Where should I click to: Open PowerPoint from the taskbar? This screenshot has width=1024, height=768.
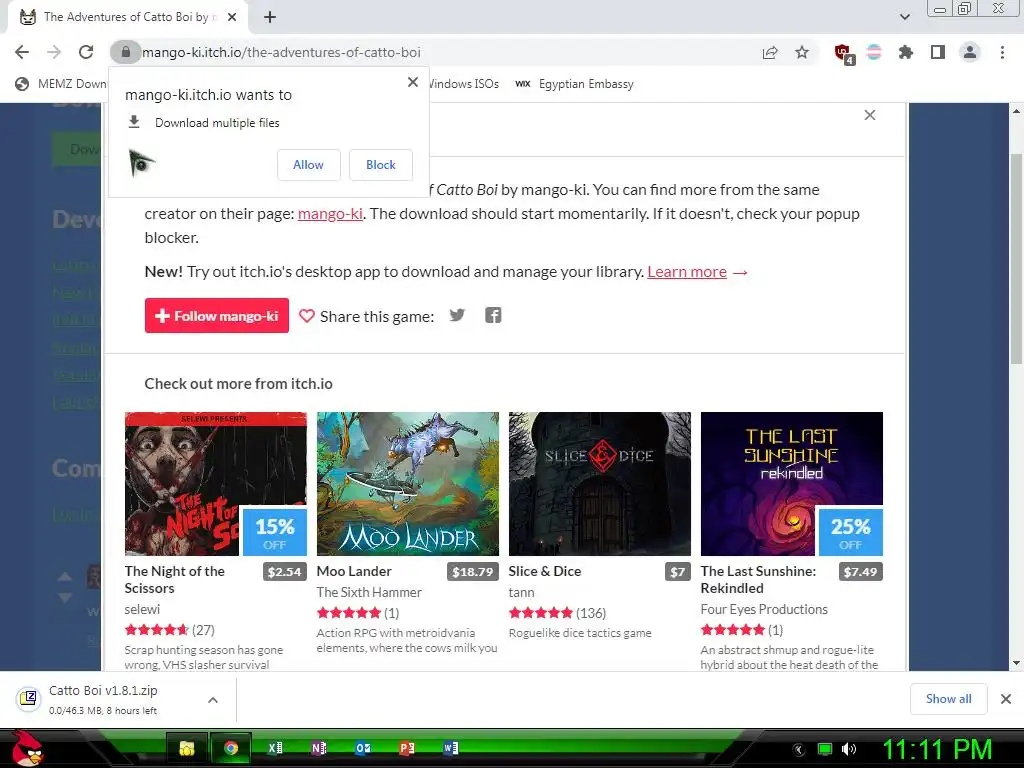[x=406, y=748]
